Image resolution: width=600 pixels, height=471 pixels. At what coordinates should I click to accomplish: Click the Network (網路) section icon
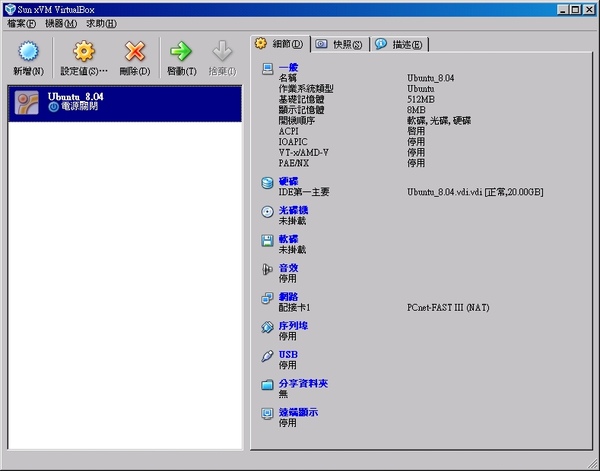[x=267, y=298]
